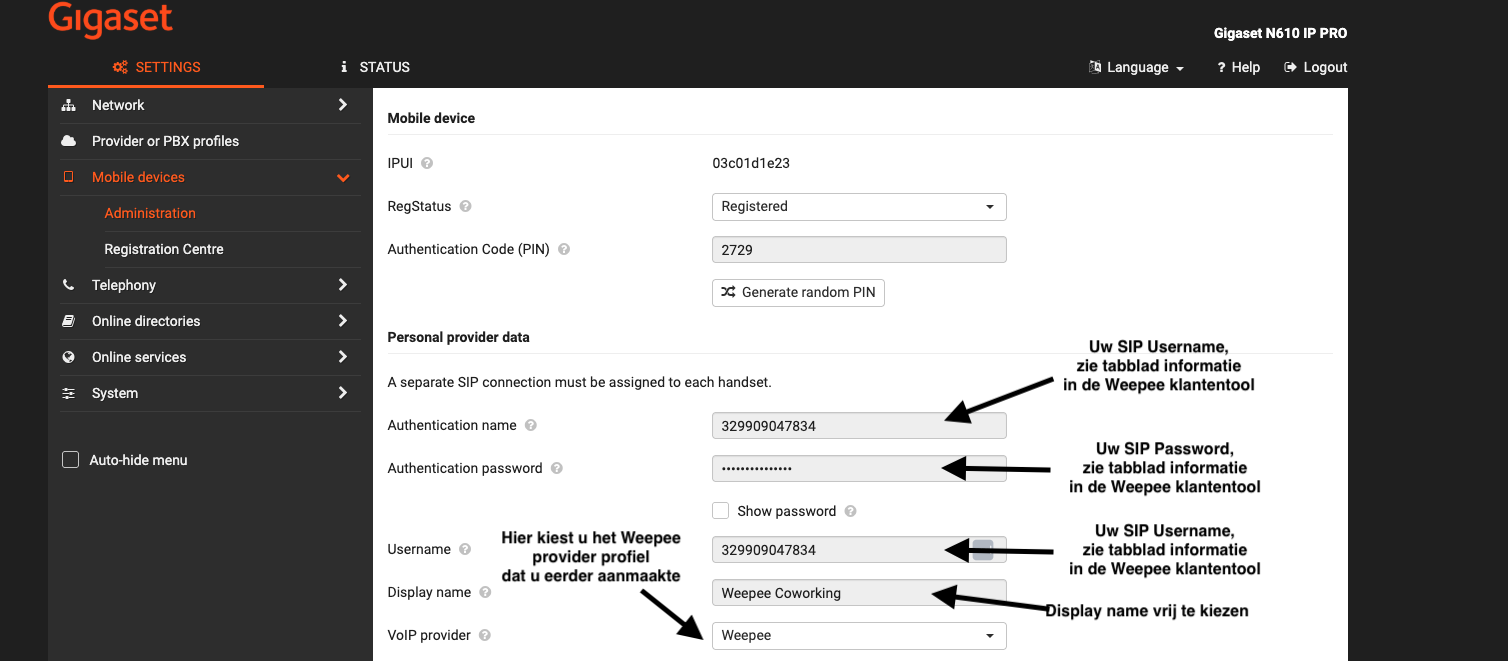Image resolution: width=1508 pixels, height=661 pixels.
Task: Open the Language dropdown menu
Action: point(1136,67)
